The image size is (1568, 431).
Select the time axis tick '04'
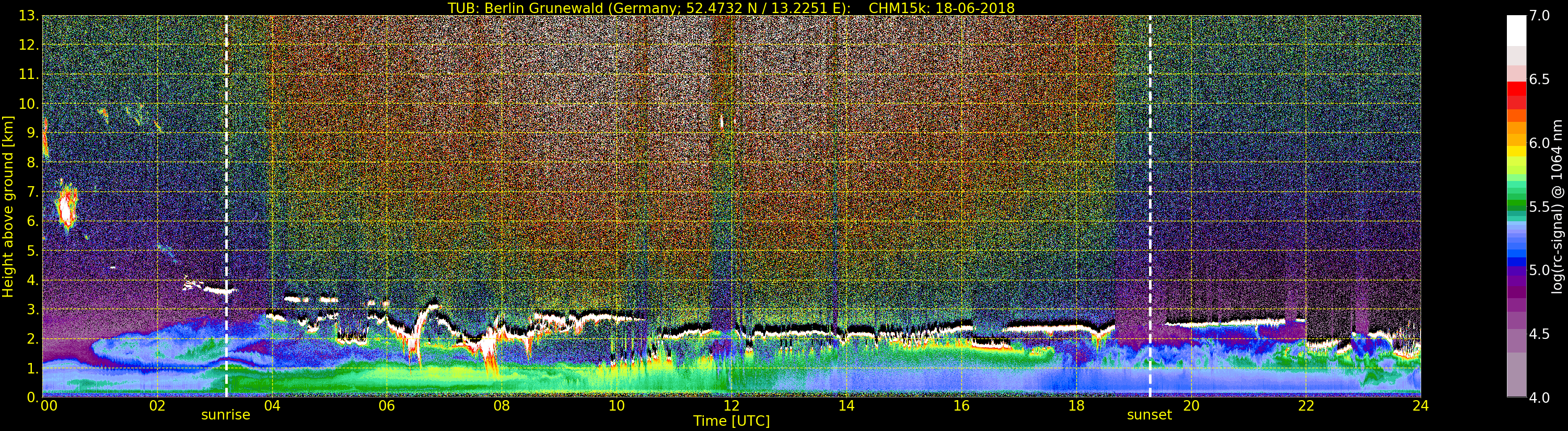click(x=272, y=406)
